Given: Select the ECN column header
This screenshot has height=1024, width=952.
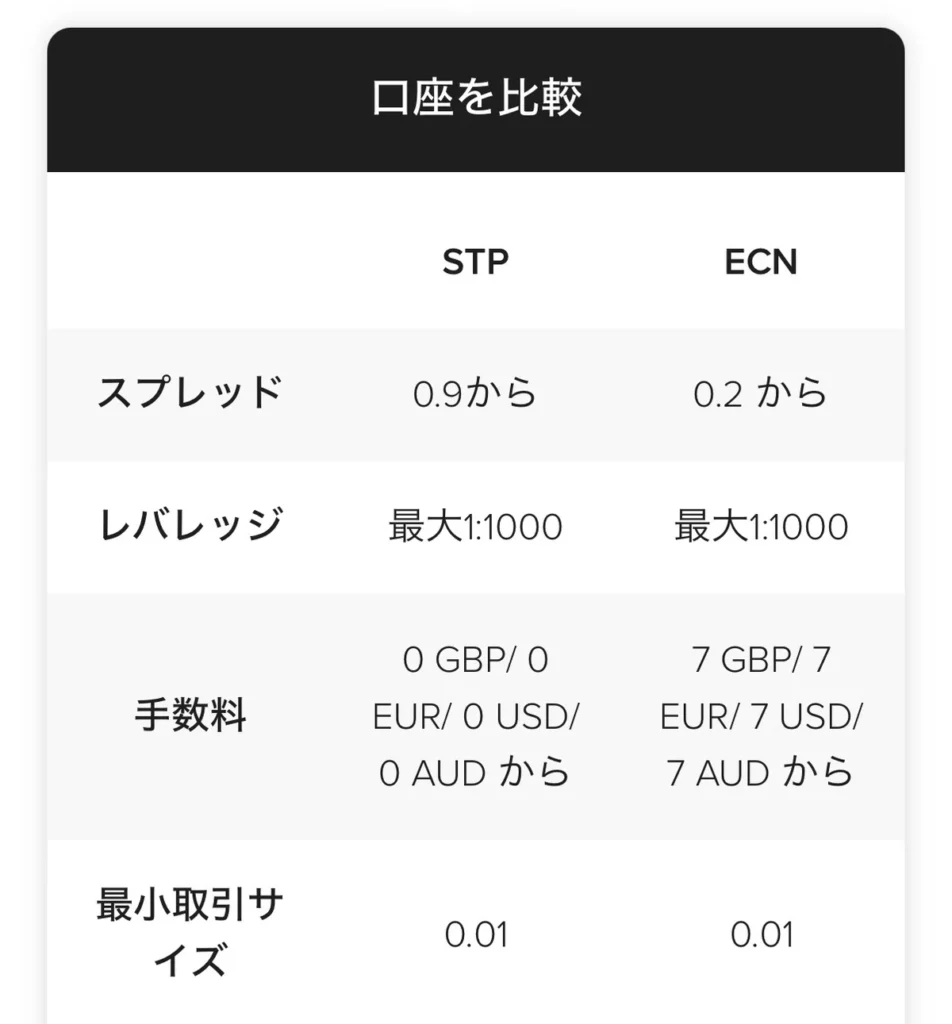Looking at the screenshot, I should (761, 262).
